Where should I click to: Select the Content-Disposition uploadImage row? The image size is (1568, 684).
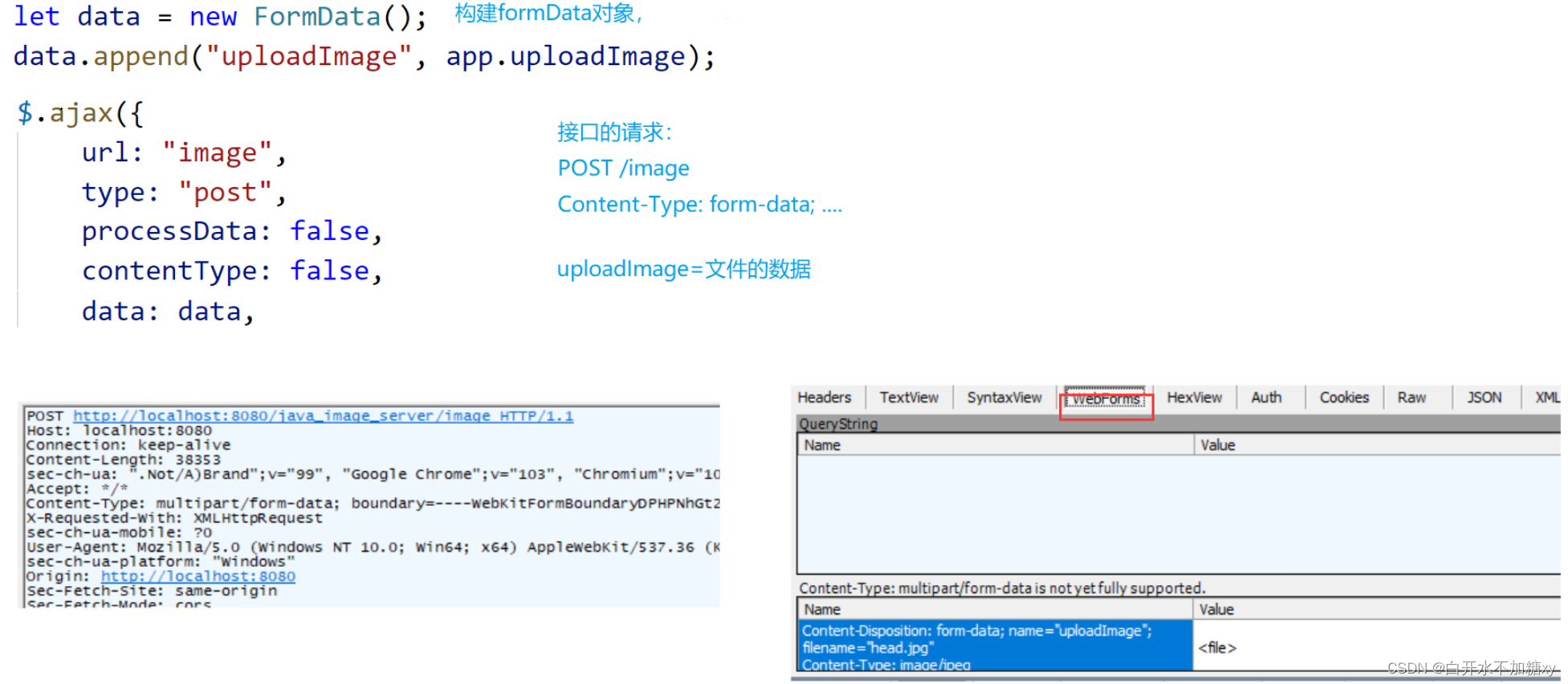pyautogui.click(x=995, y=646)
